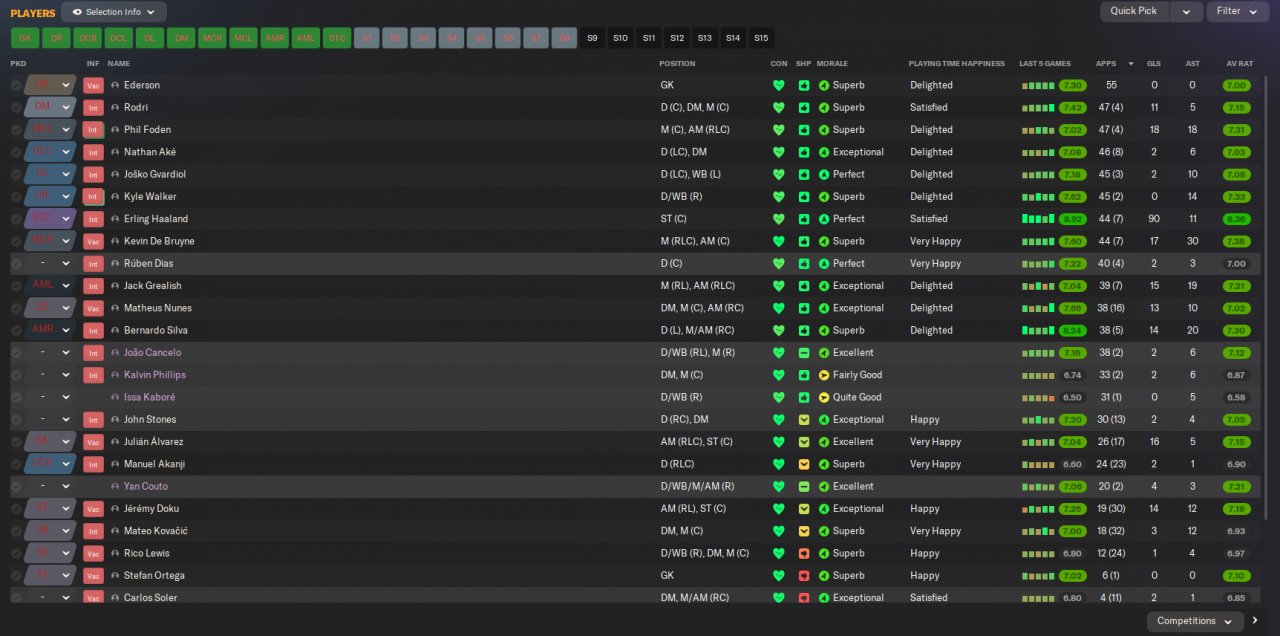Toggle the picked checkmark for João Cancelo
This screenshot has height=636, width=1280.
click(16, 353)
